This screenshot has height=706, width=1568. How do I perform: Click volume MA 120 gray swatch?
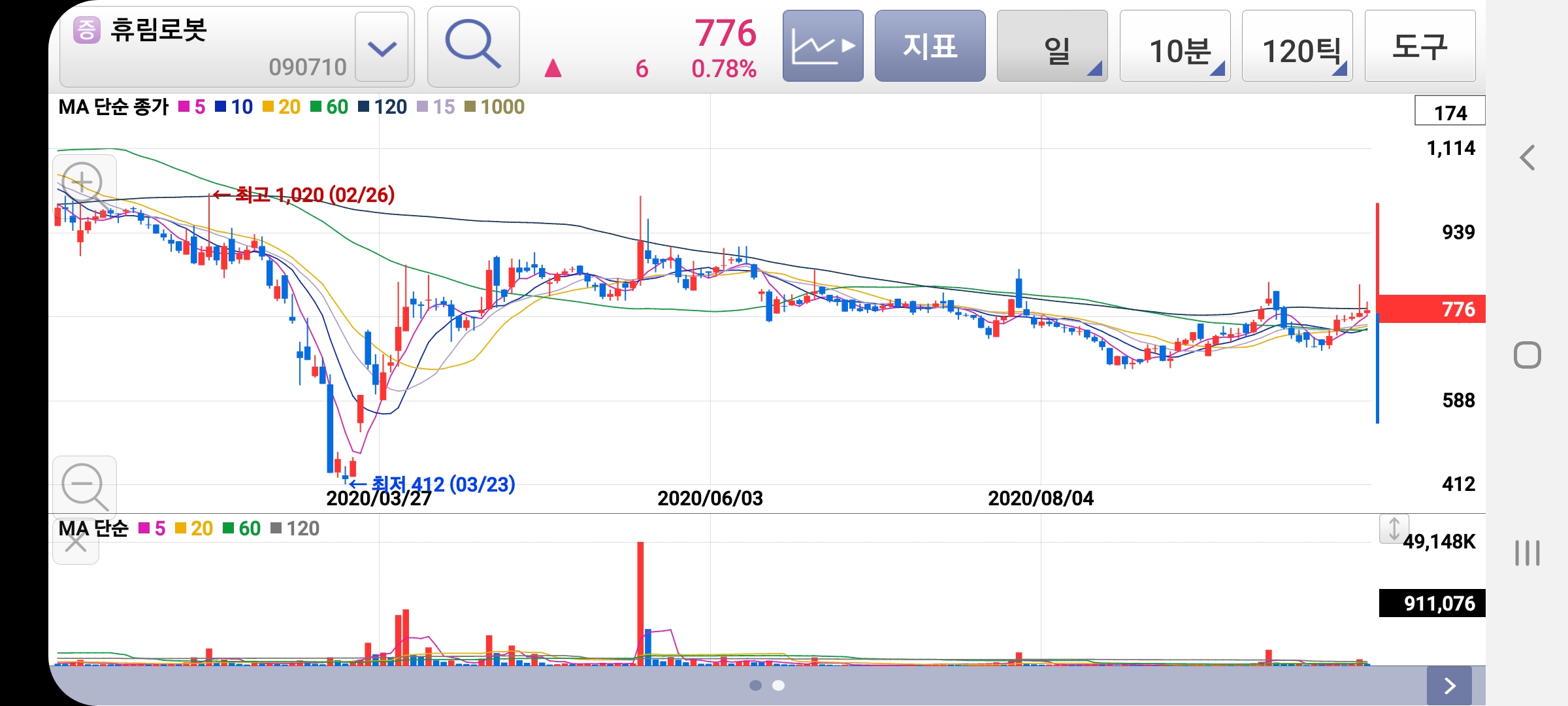coord(276,528)
